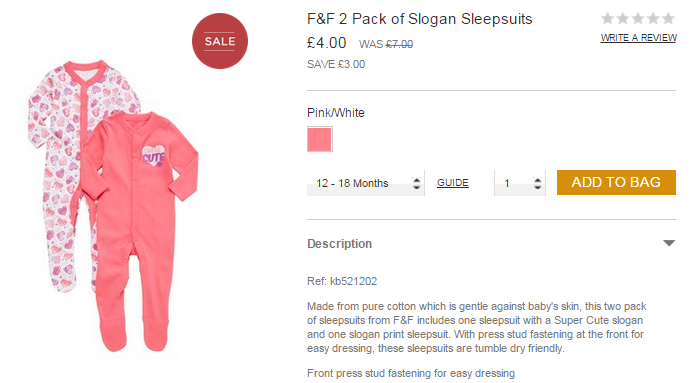
Task: Open the size GUIDE link
Action: 453,183
